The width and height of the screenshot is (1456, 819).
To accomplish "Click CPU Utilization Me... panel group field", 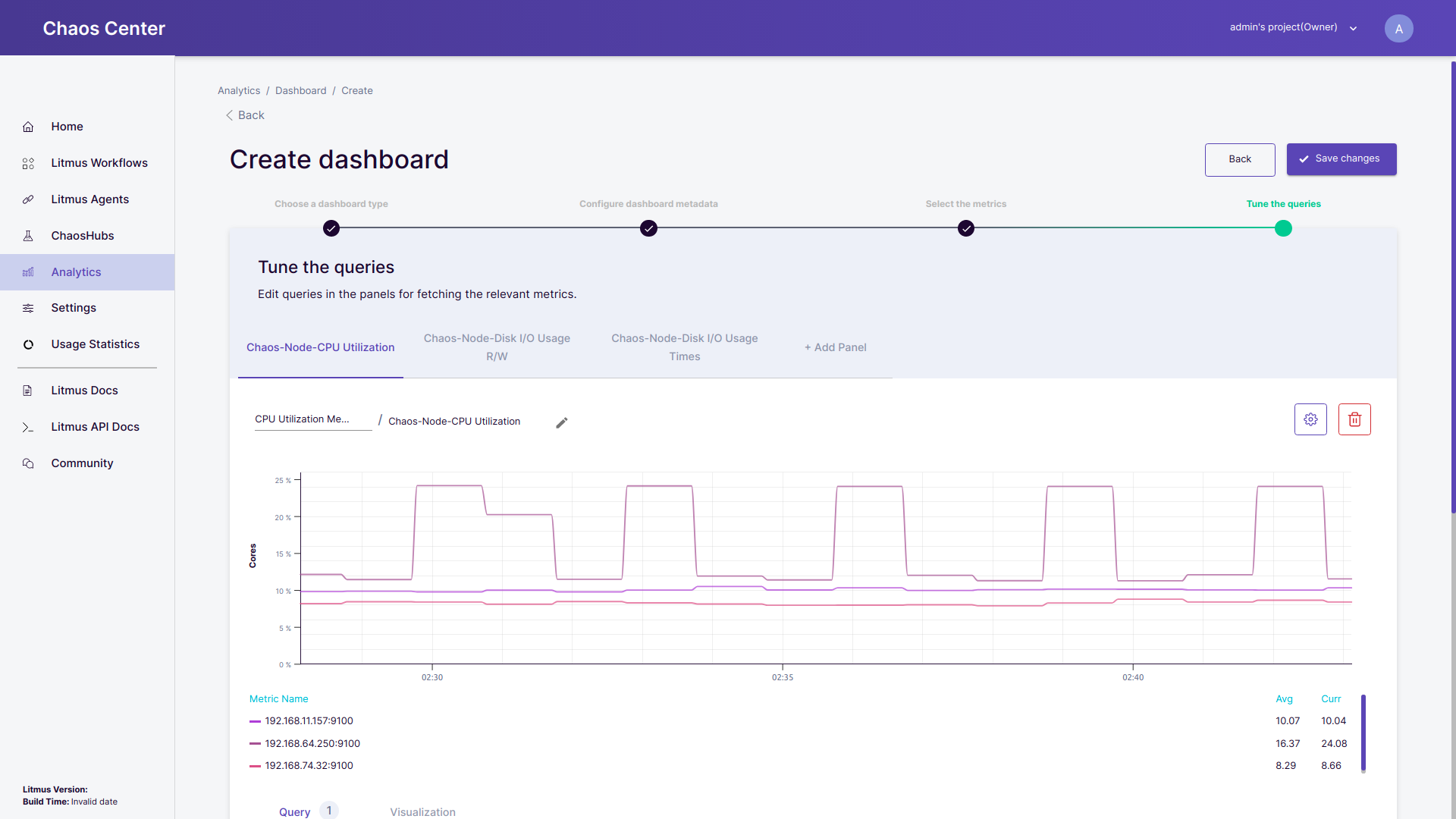I will point(312,419).
